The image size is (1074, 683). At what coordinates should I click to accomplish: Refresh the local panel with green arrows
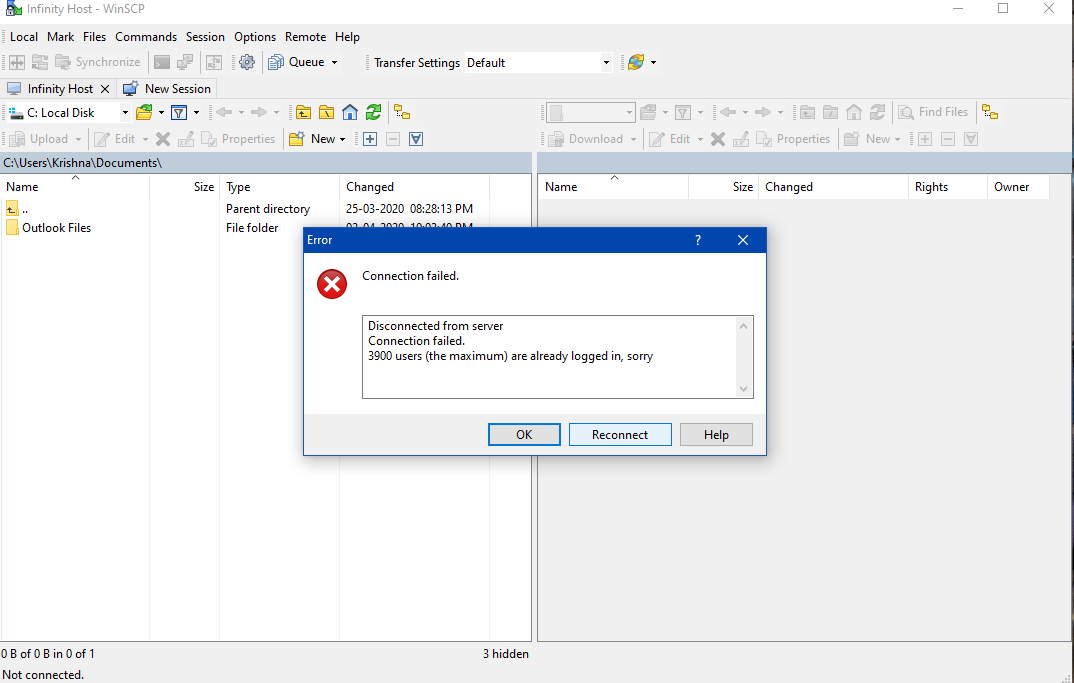point(373,112)
